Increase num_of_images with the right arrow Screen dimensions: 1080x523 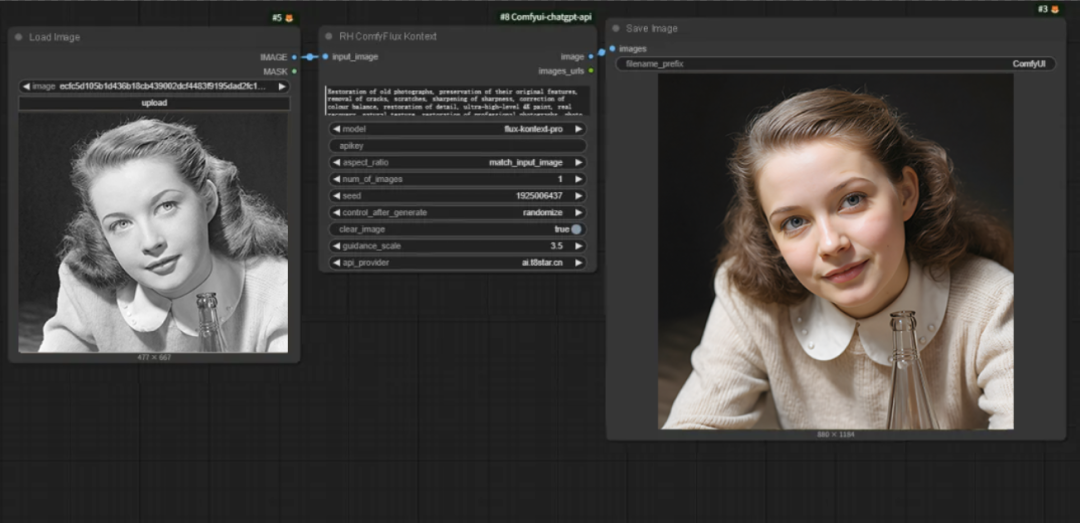coord(579,179)
